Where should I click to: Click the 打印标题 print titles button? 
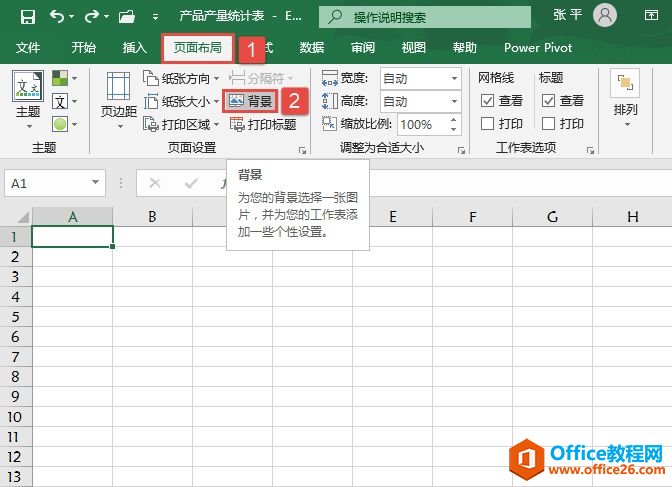click(263, 125)
